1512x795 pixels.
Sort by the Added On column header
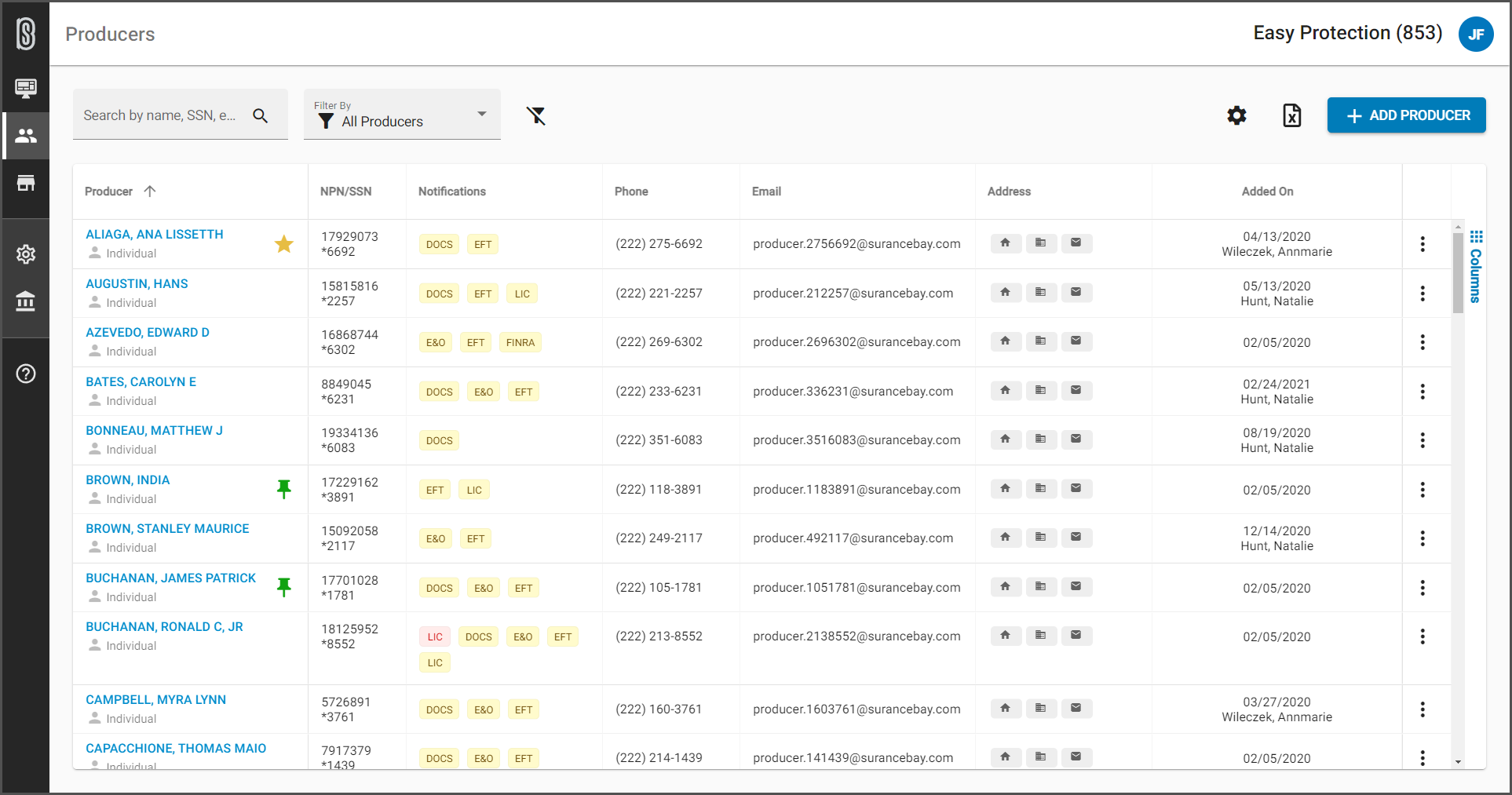(x=1267, y=191)
